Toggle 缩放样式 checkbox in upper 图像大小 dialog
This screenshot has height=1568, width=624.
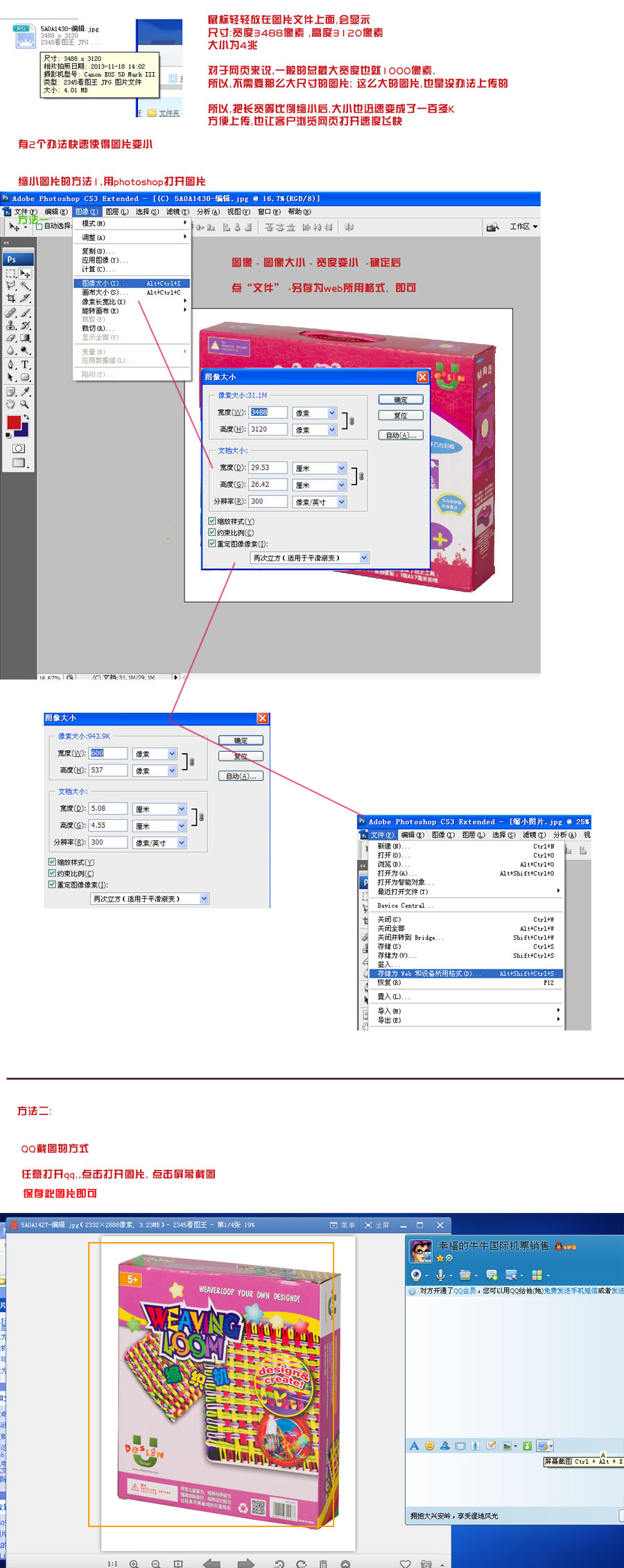tap(212, 521)
